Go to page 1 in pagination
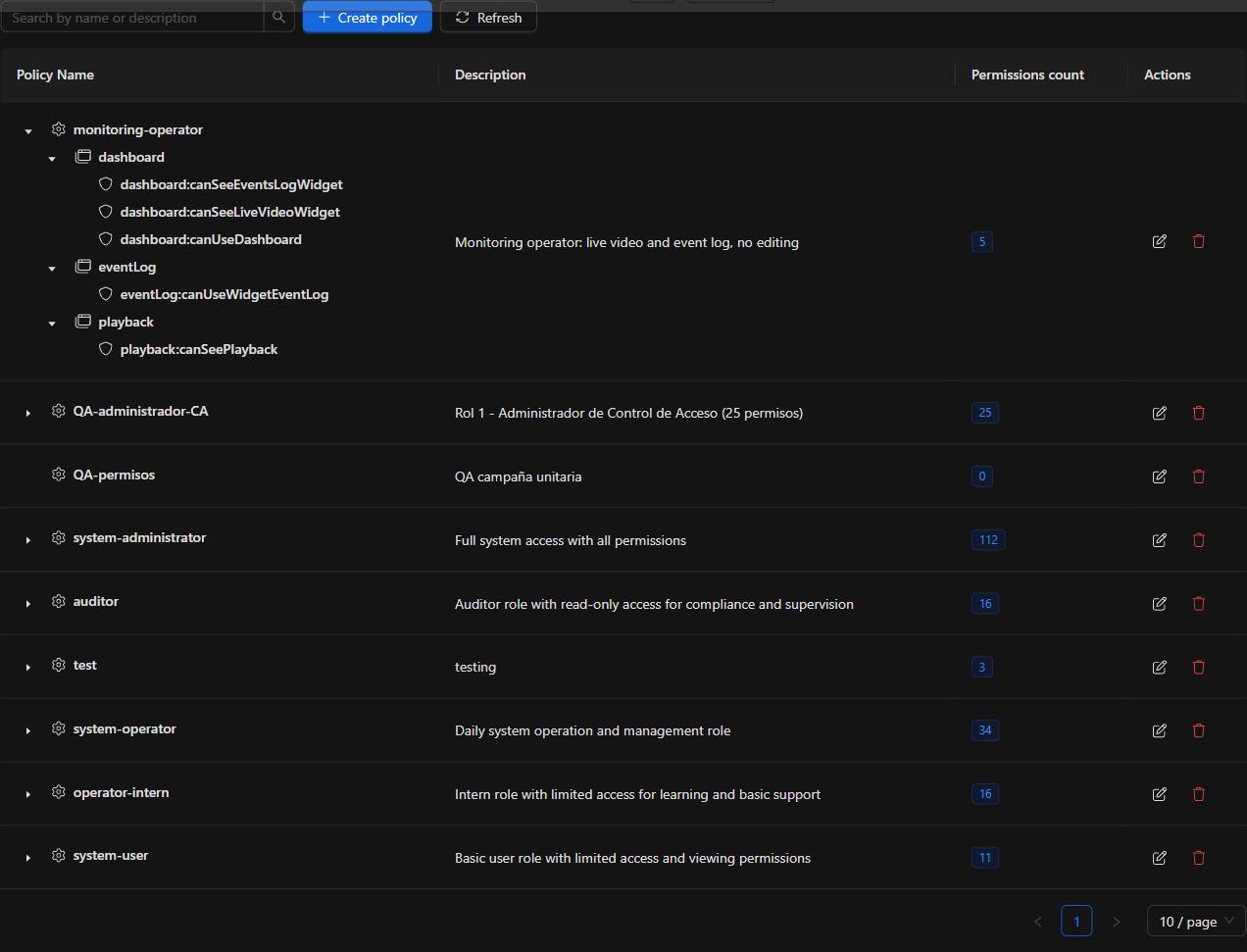Image resolution: width=1247 pixels, height=952 pixels. [x=1076, y=921]
